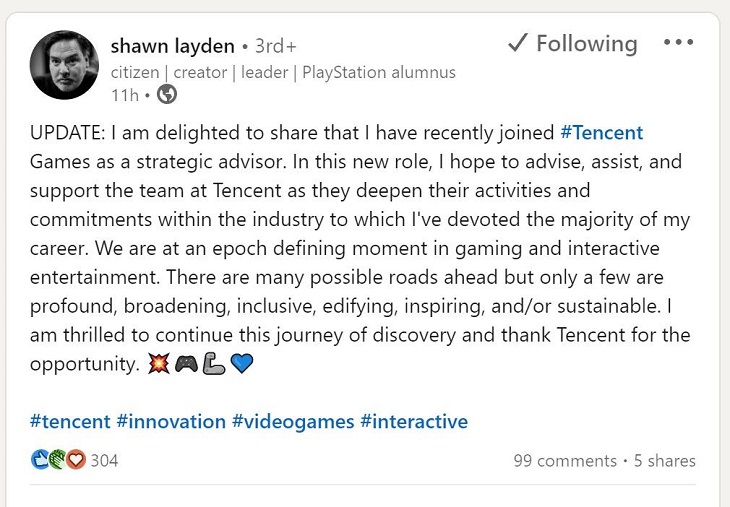
Task: Click the #Tencent hashtag in post text
Action: [601, 133]
